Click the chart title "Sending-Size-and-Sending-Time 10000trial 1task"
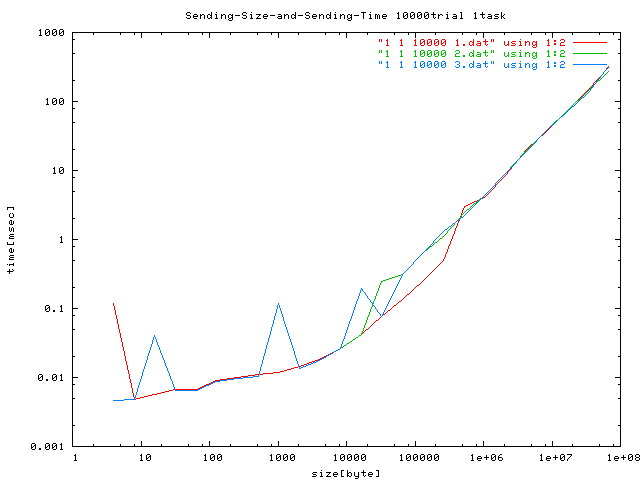 (x=320, y=16)
